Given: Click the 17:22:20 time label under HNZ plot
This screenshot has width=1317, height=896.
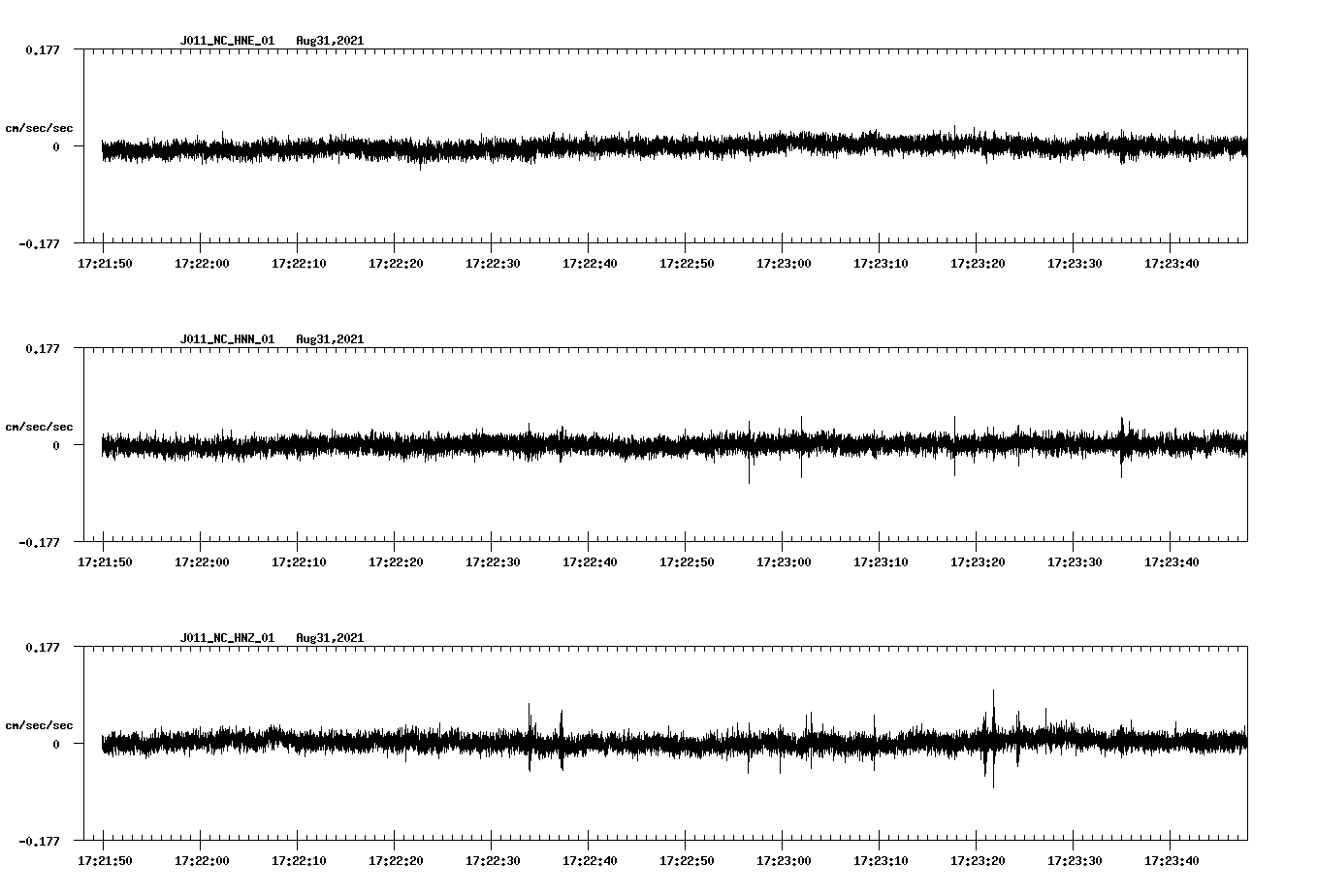Looking at the screenshot, I should [x=396, y=861].
